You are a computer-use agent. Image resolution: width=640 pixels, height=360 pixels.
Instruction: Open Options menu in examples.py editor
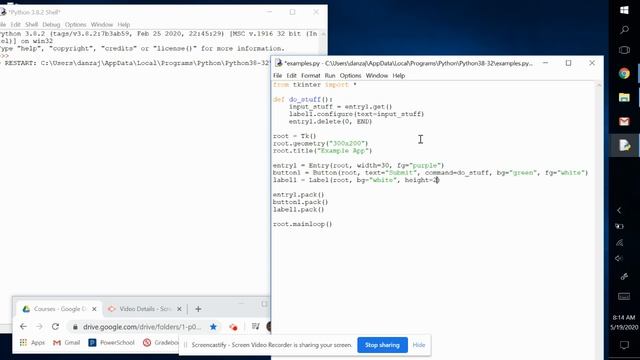[350, 76]
